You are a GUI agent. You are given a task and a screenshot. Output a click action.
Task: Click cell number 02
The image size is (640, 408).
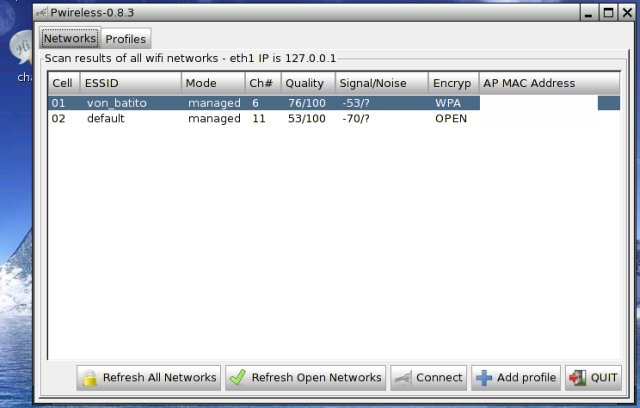[x=58, y=118]
